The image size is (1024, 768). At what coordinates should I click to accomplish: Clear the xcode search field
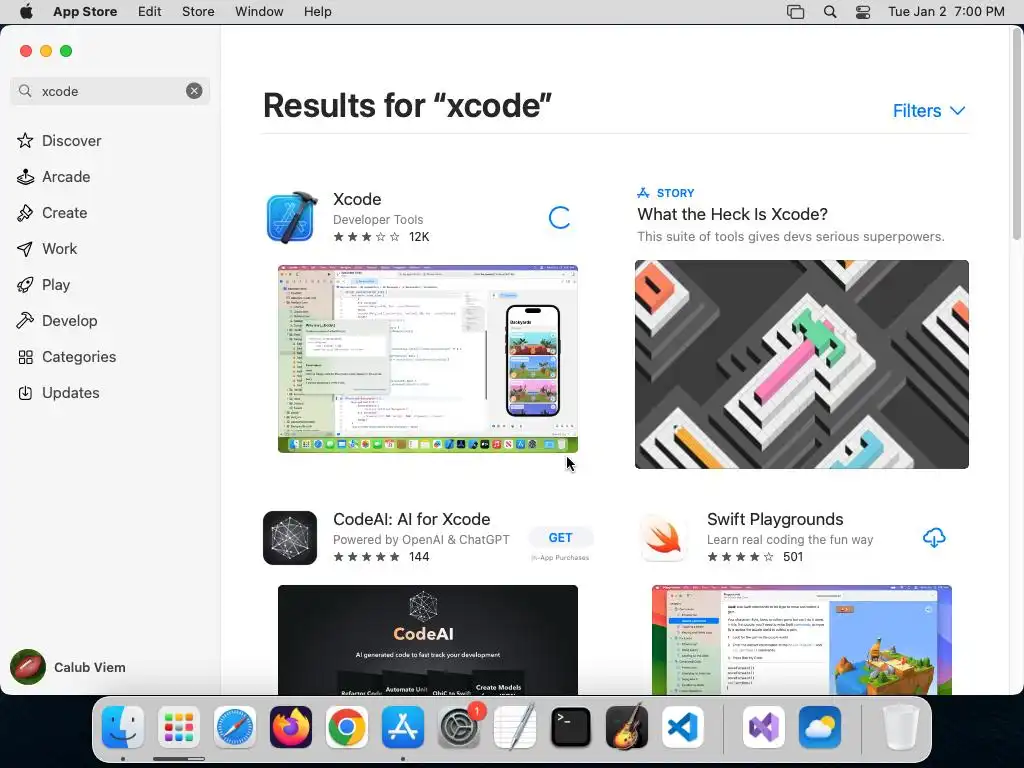tap(194, 91)
